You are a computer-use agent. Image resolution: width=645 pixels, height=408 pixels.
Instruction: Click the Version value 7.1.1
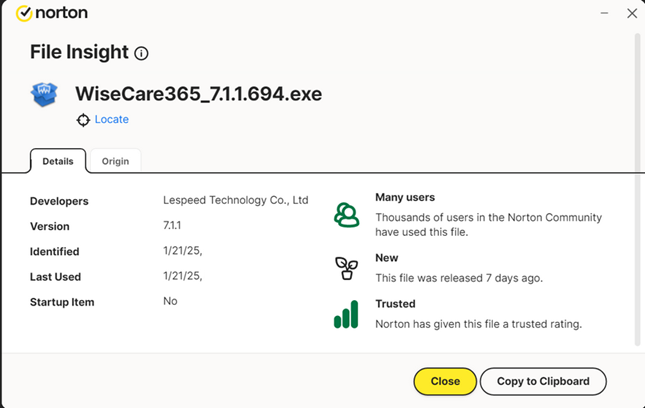pyautogui.click(x=172, y=226)
